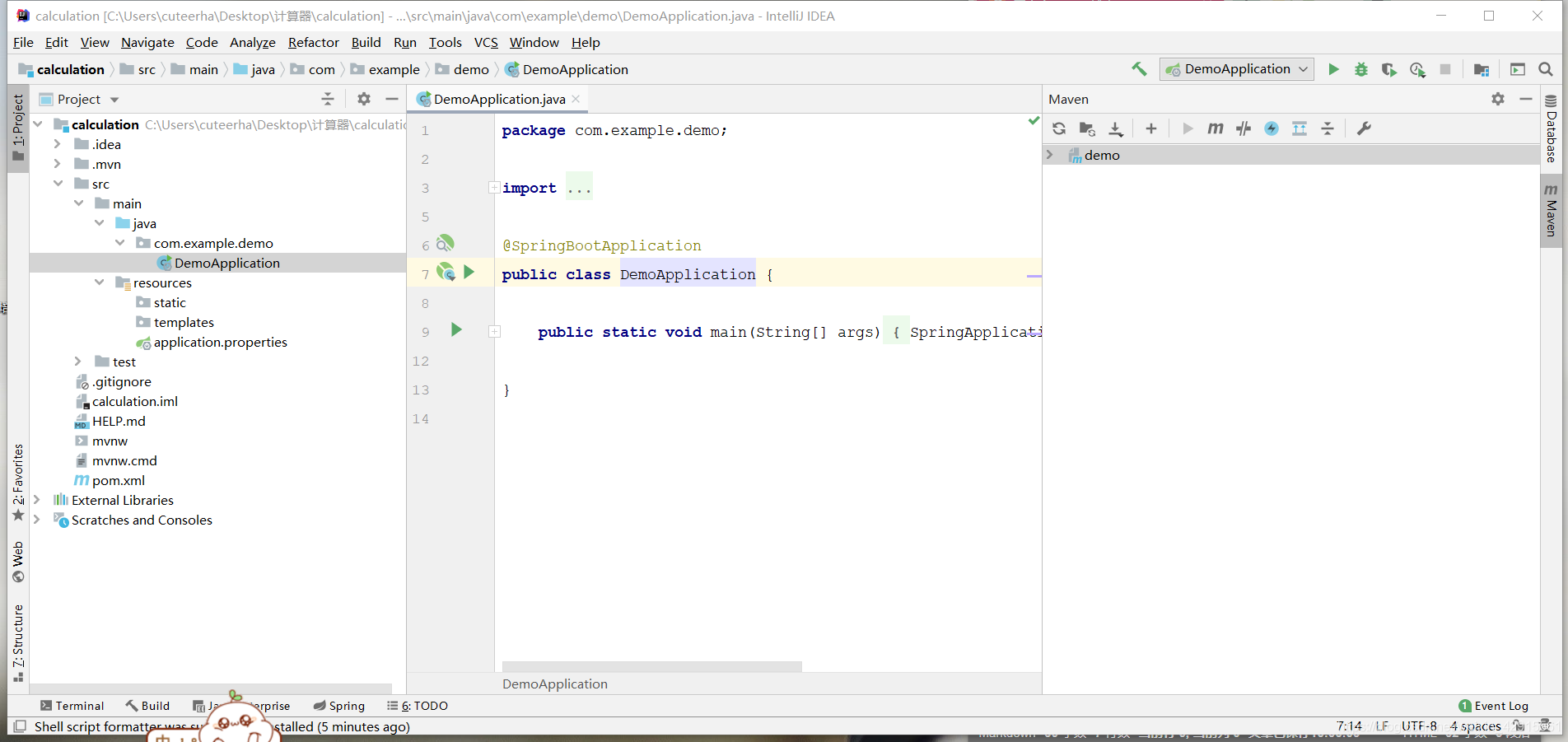The image size is (1568, 742).
Task: Click the Stop process square icon
Action: tap(1445, 69)
